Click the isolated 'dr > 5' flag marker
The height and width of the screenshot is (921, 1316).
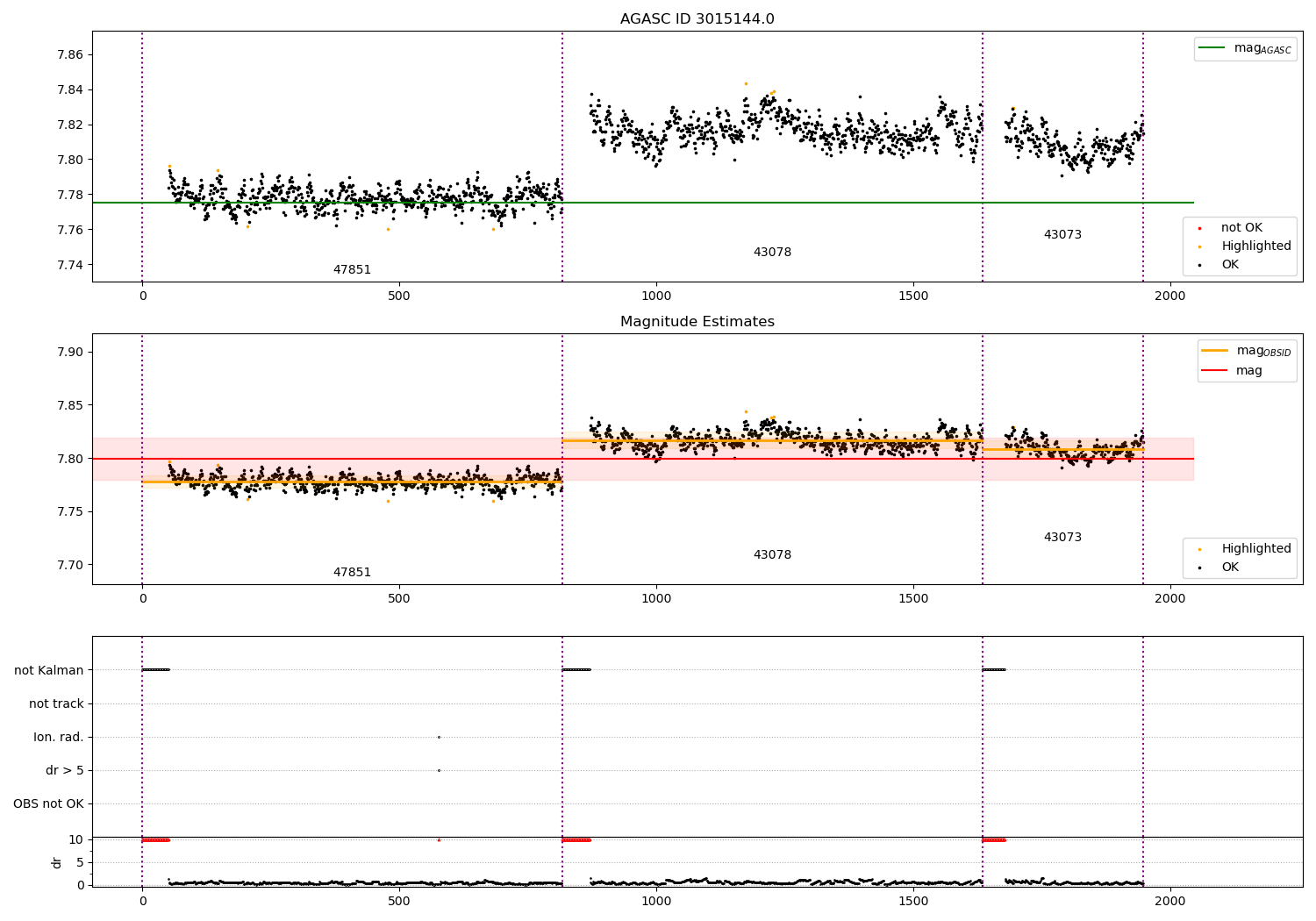pyautogui.click(x=439, y=771)
